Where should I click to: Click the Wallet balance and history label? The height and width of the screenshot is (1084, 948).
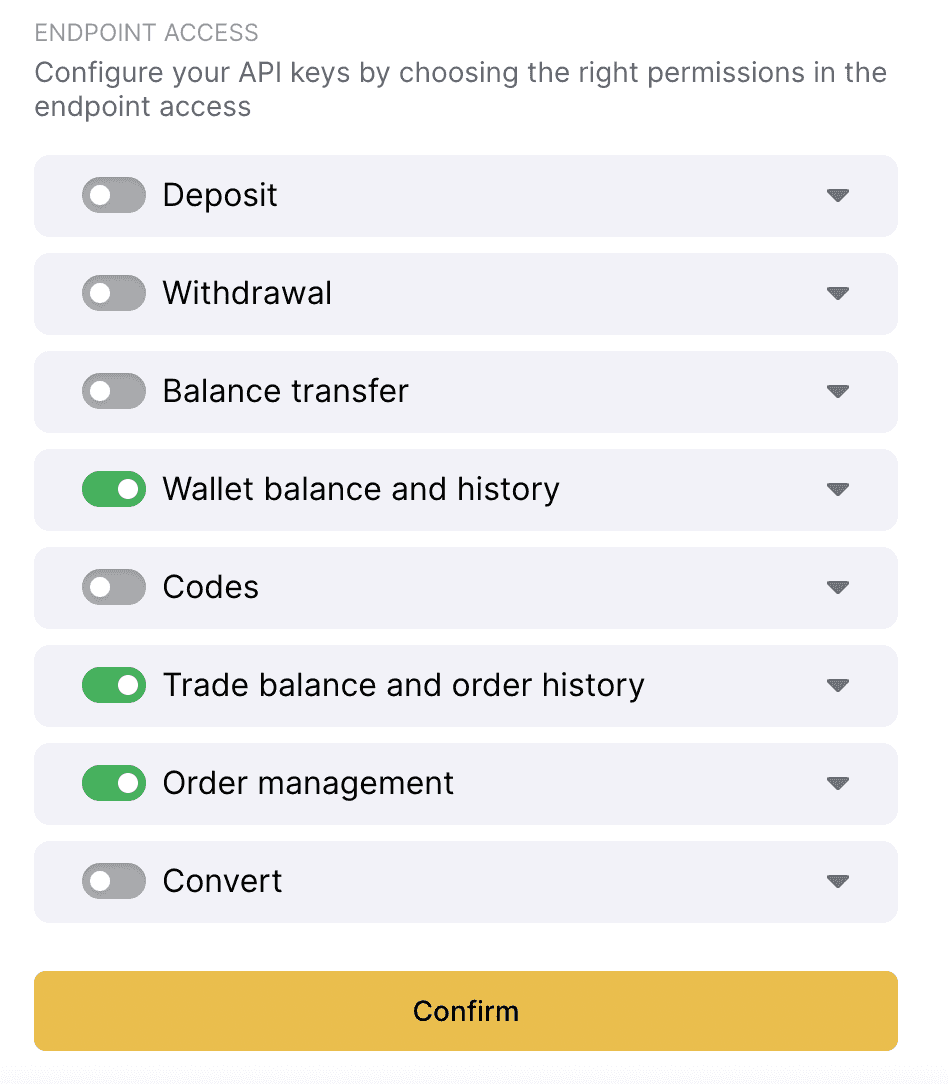click(361, 489)
